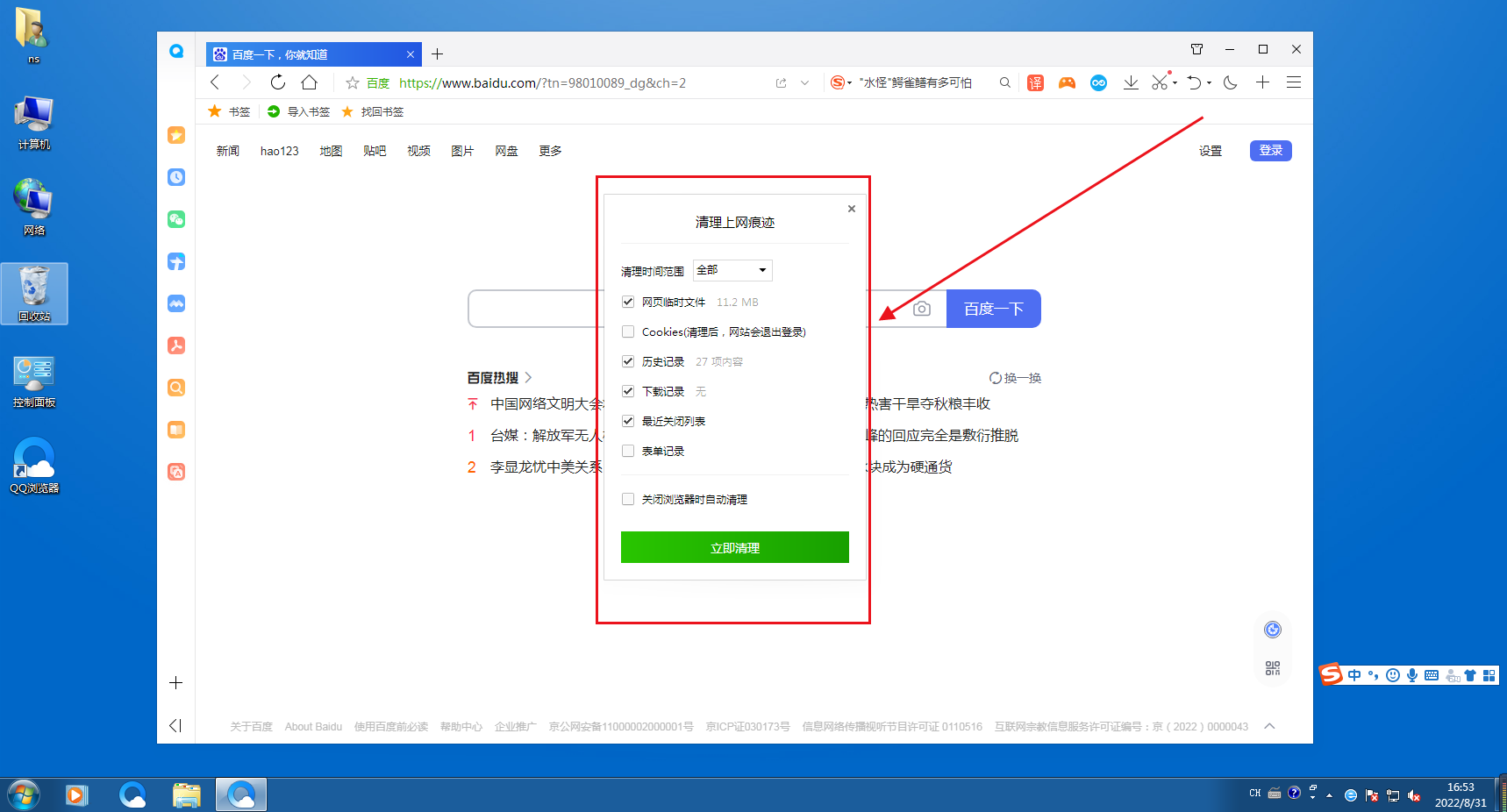Image resolution: width=1507 pixels, height=812 pixels.
Task: Expand 百度热搜 chevron
Action: click(528, 378)
